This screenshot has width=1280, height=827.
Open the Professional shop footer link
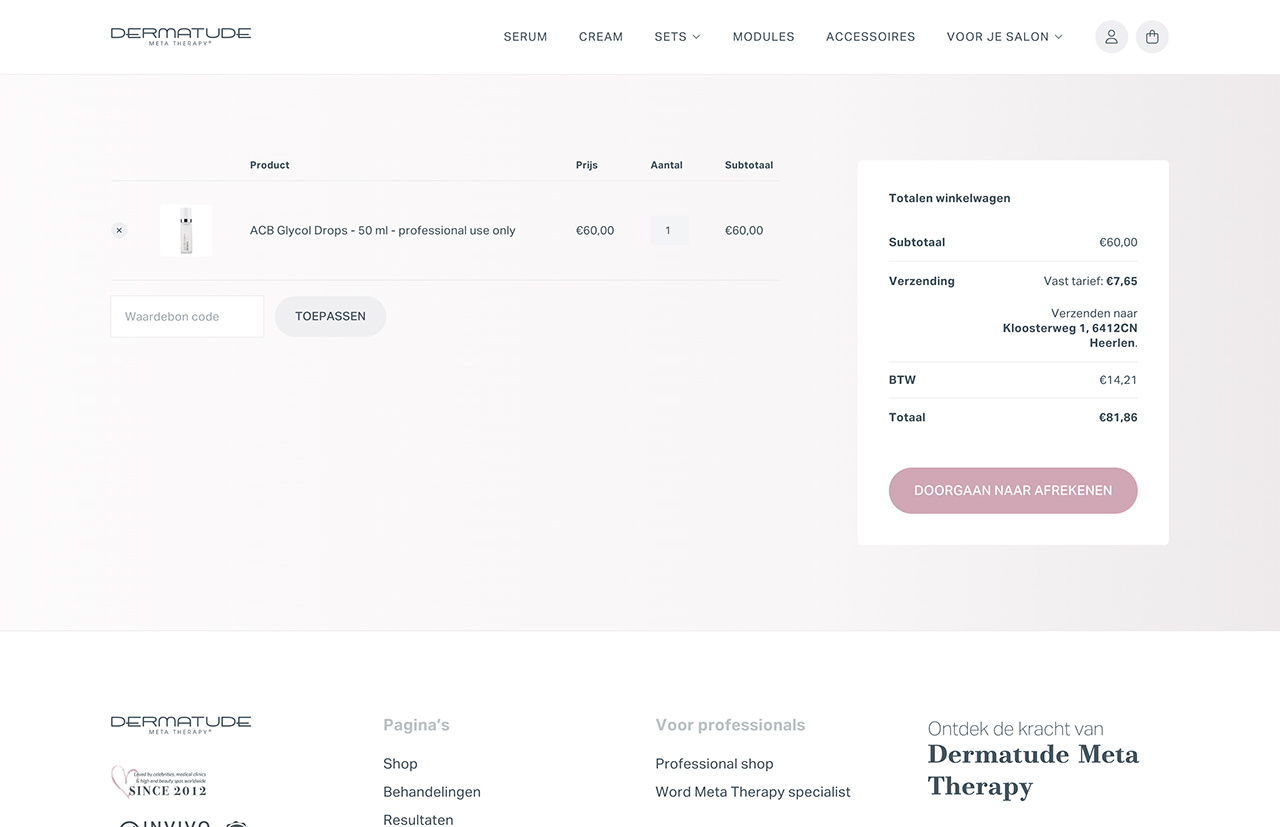714,764
